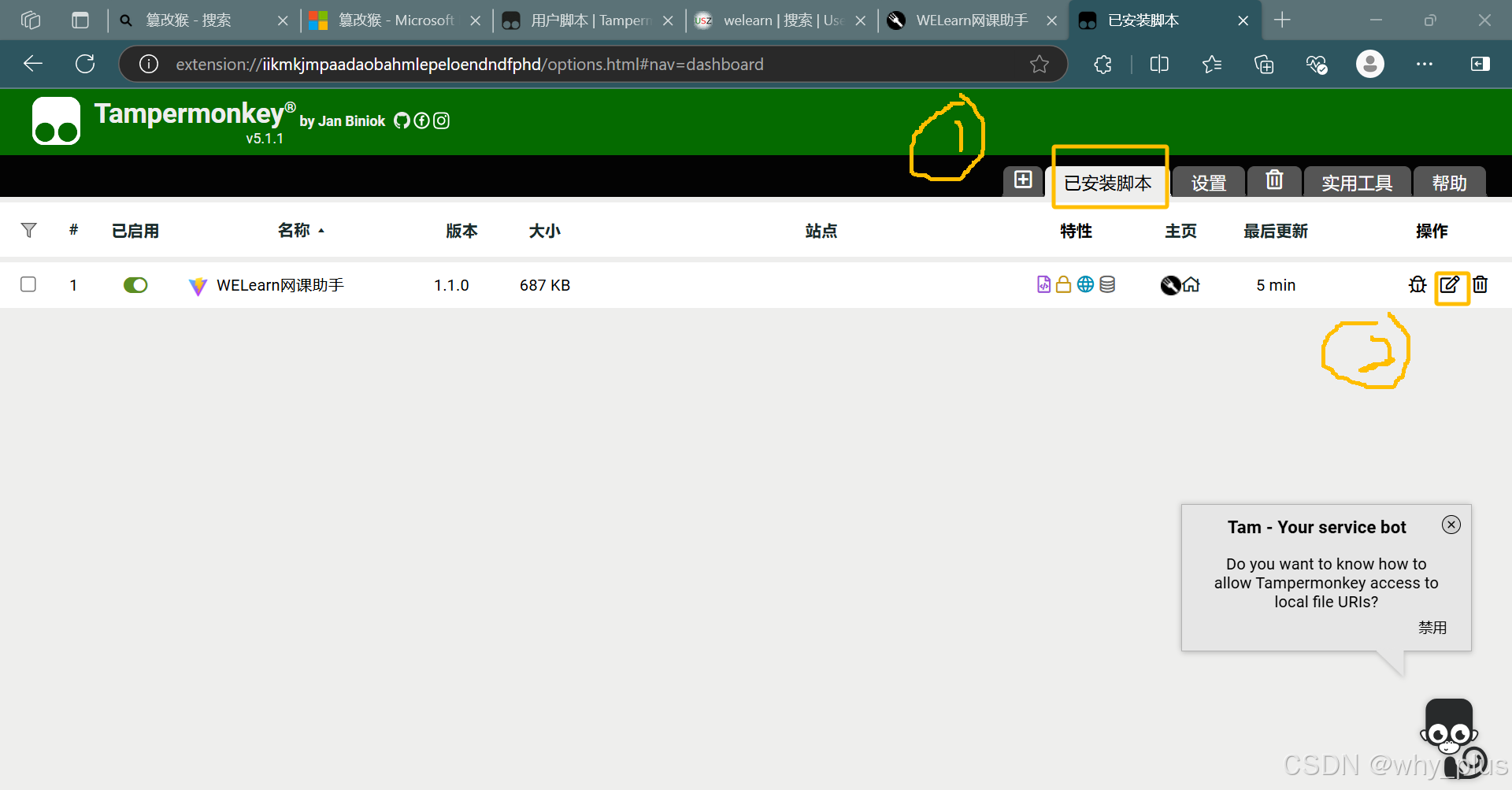Open browser settings and more menu
The height and width of the screenshot is (790, 1512).
point(1425,65)
